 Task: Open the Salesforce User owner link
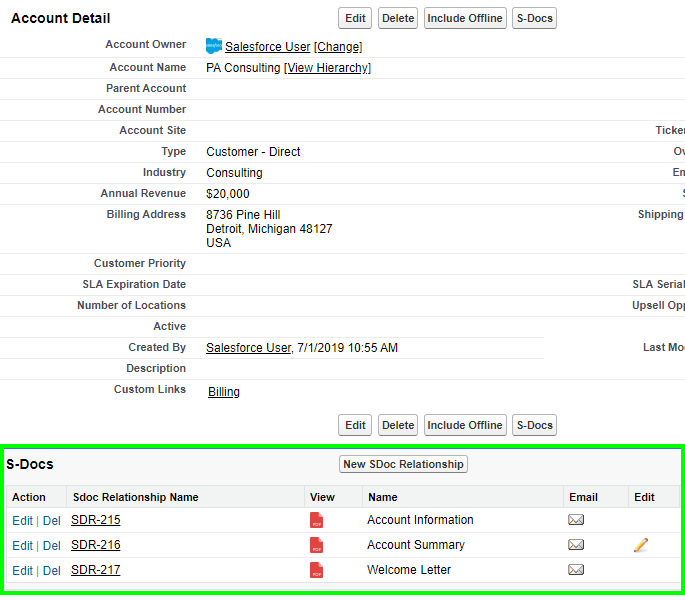pos(267,47)
